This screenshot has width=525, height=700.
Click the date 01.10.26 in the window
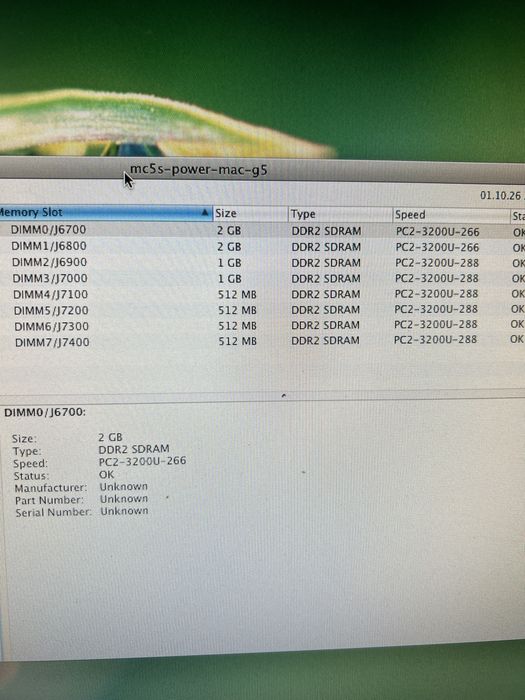tap(500, 196)
